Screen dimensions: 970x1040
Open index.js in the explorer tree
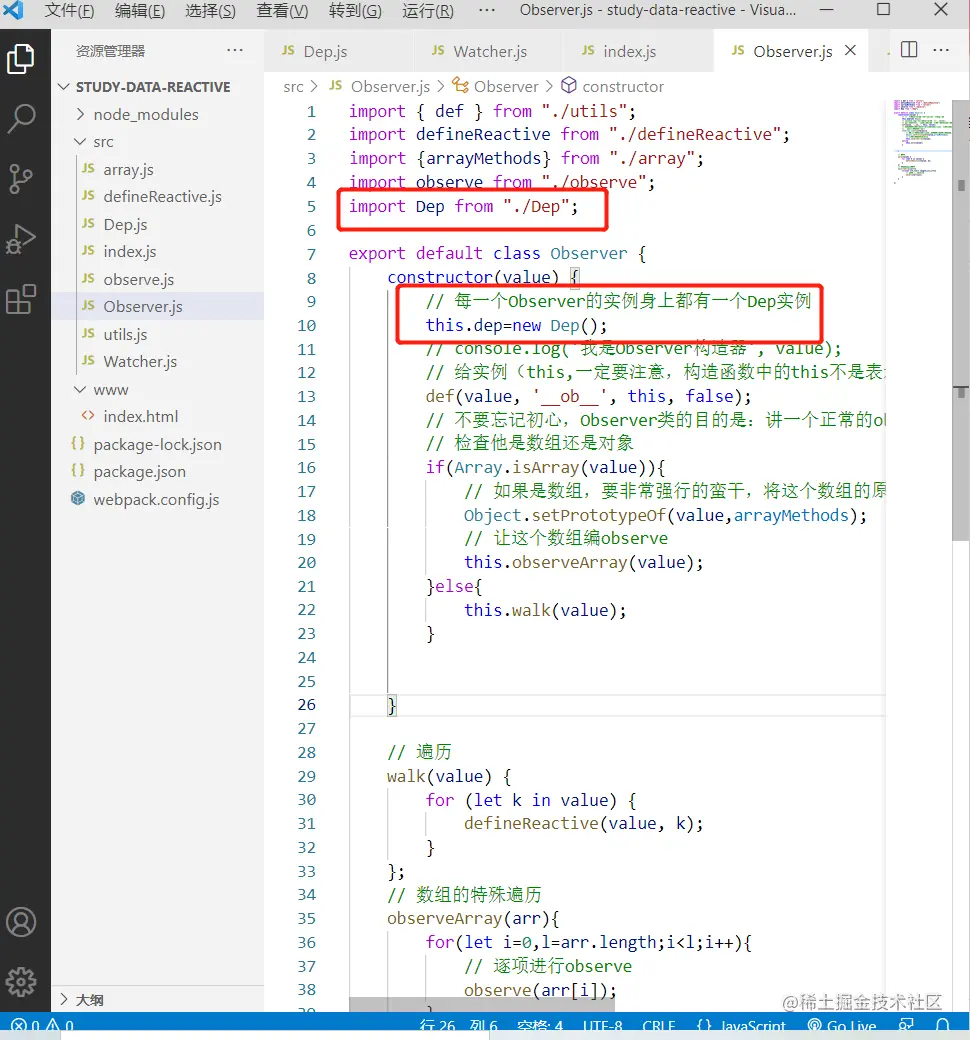pyautogui.click(x=158, y=252)
